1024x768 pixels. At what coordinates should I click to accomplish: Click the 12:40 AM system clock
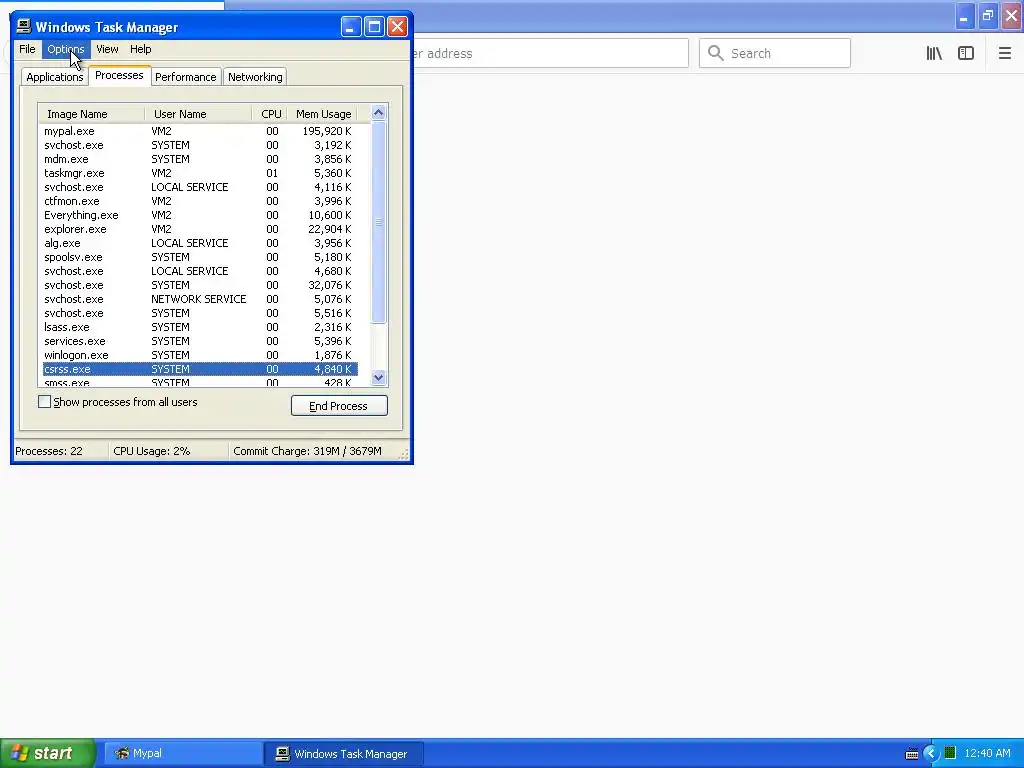click(987, 753)
